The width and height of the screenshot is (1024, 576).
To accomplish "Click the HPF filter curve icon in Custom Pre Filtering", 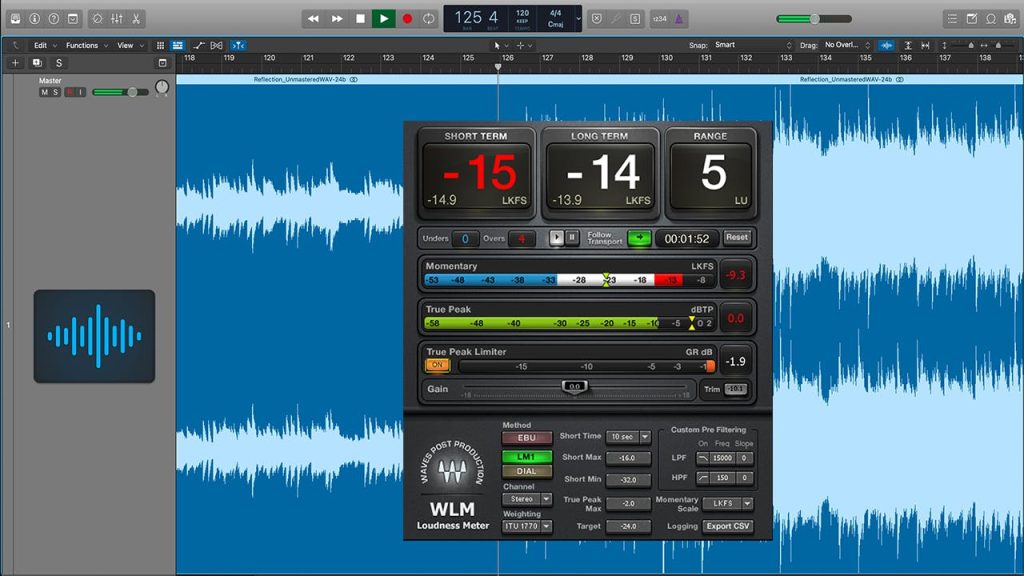I will point(703,478).
